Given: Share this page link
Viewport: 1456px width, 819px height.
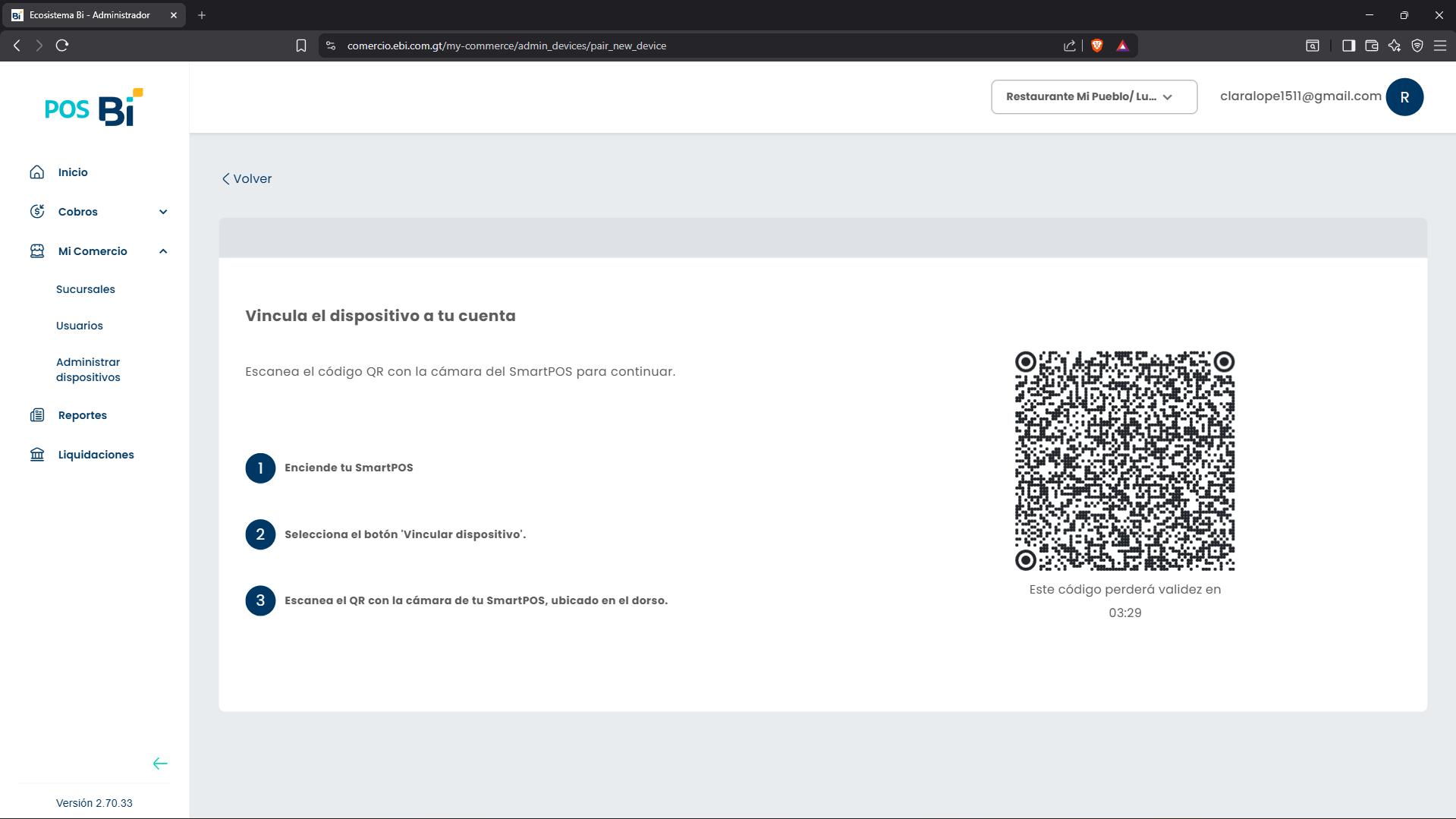Looking at the screenshot, I should (1070, 46).
